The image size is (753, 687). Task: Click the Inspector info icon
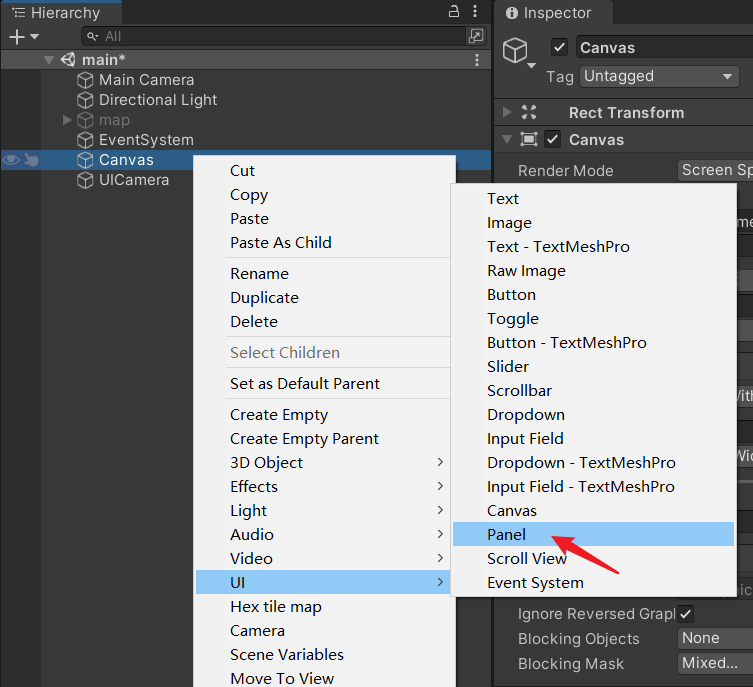(512, 13)
